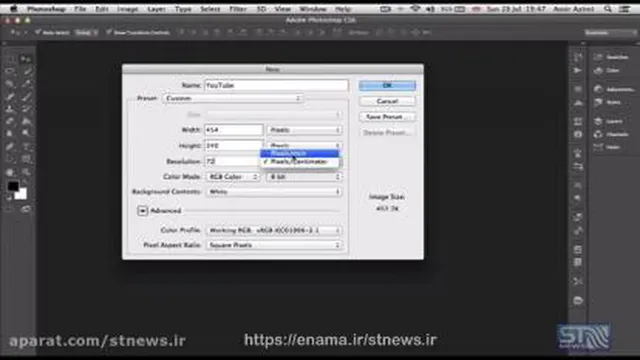Open the Paths panel
This screenshot has height=360, width=640.
pos(607,147)
